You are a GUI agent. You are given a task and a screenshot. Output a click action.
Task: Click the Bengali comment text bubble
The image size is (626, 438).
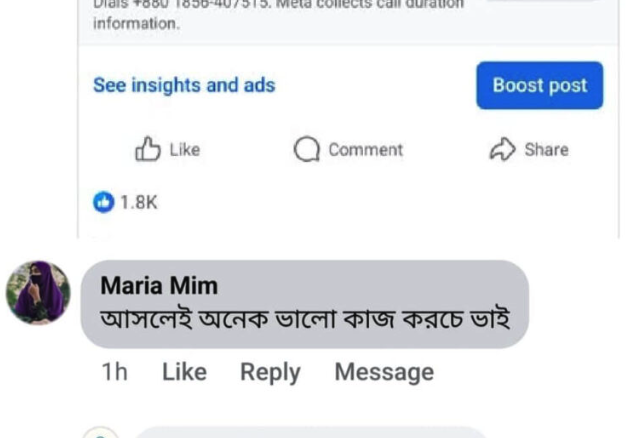[305, 319]
